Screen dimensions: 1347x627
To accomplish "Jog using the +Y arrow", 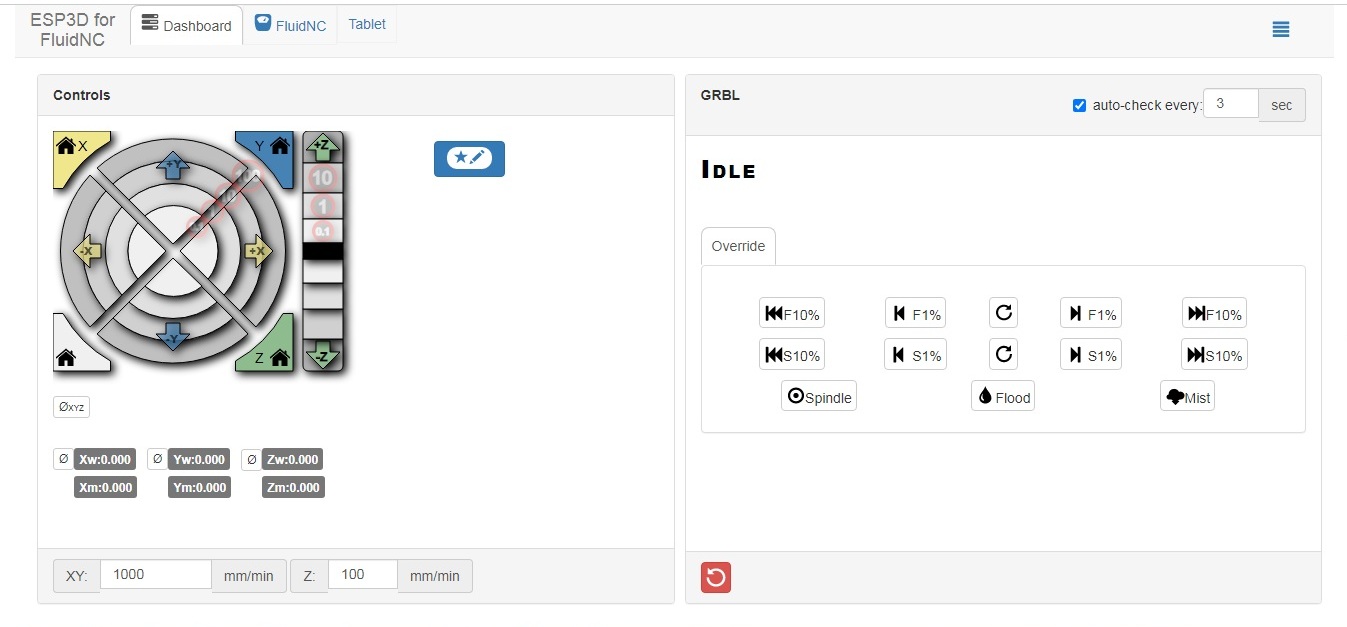I will tap(173, 165).
